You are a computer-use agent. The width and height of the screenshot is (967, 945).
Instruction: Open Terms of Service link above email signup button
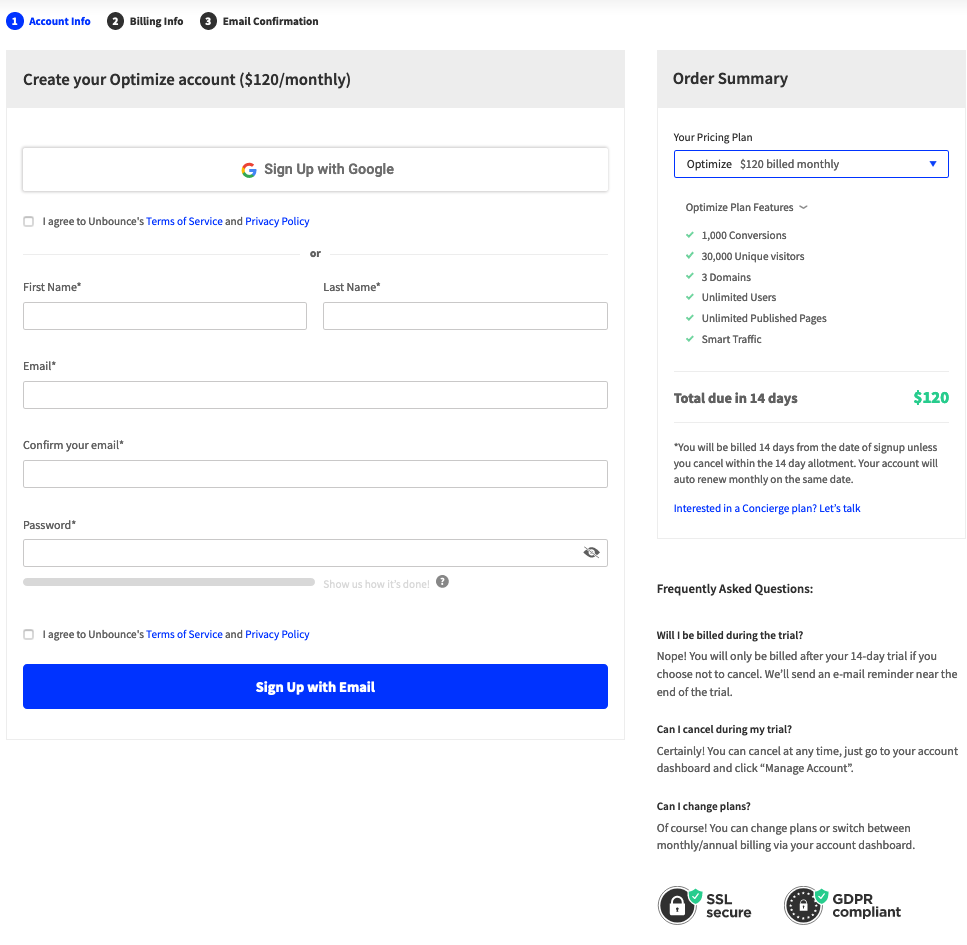click(184, 634)
